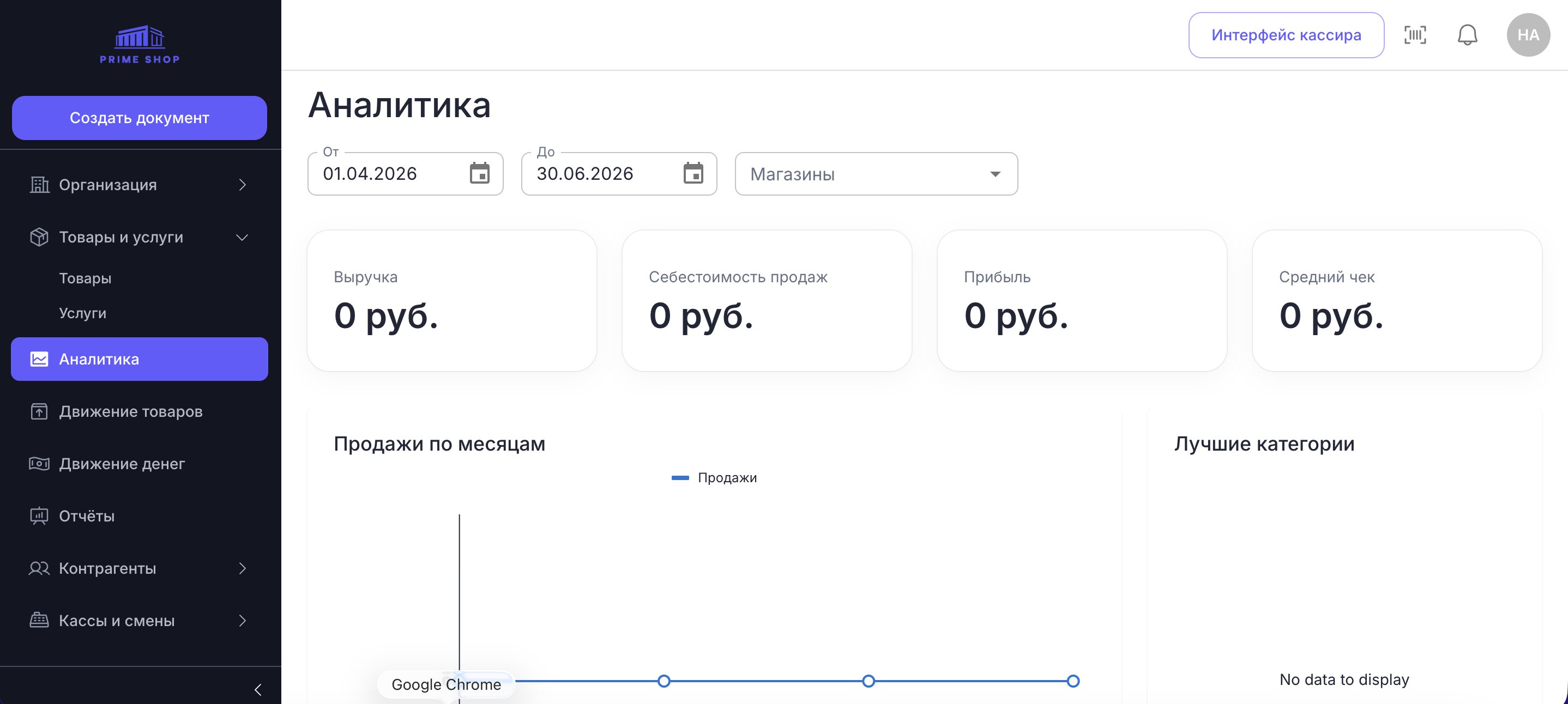Click the Движение денег banknote icon
Image resolution: width=1568 pixels, height=704 pixels.
40,464
